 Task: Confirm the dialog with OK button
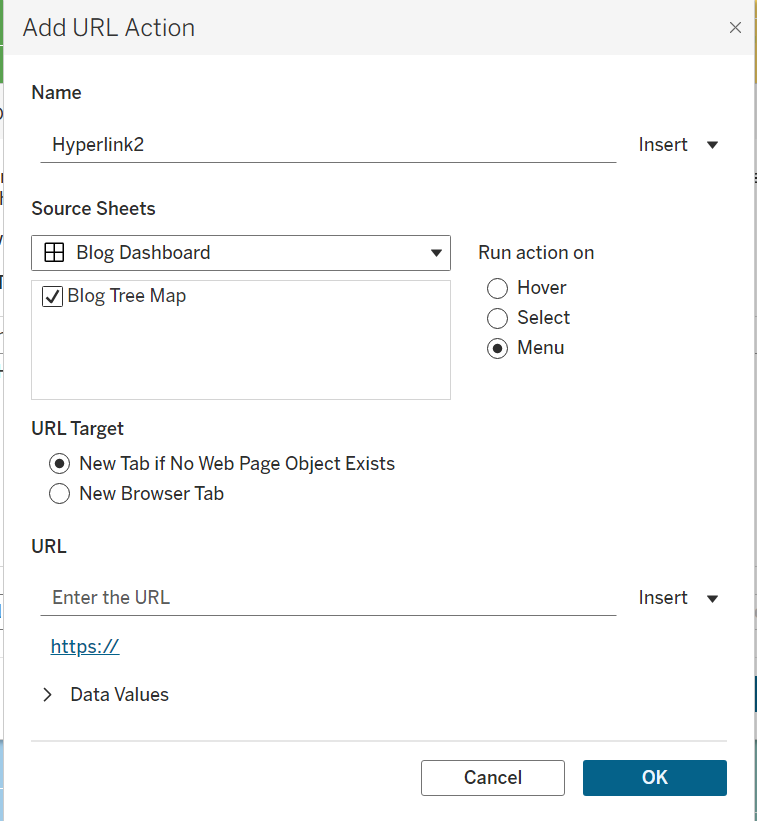coord(654,778)
